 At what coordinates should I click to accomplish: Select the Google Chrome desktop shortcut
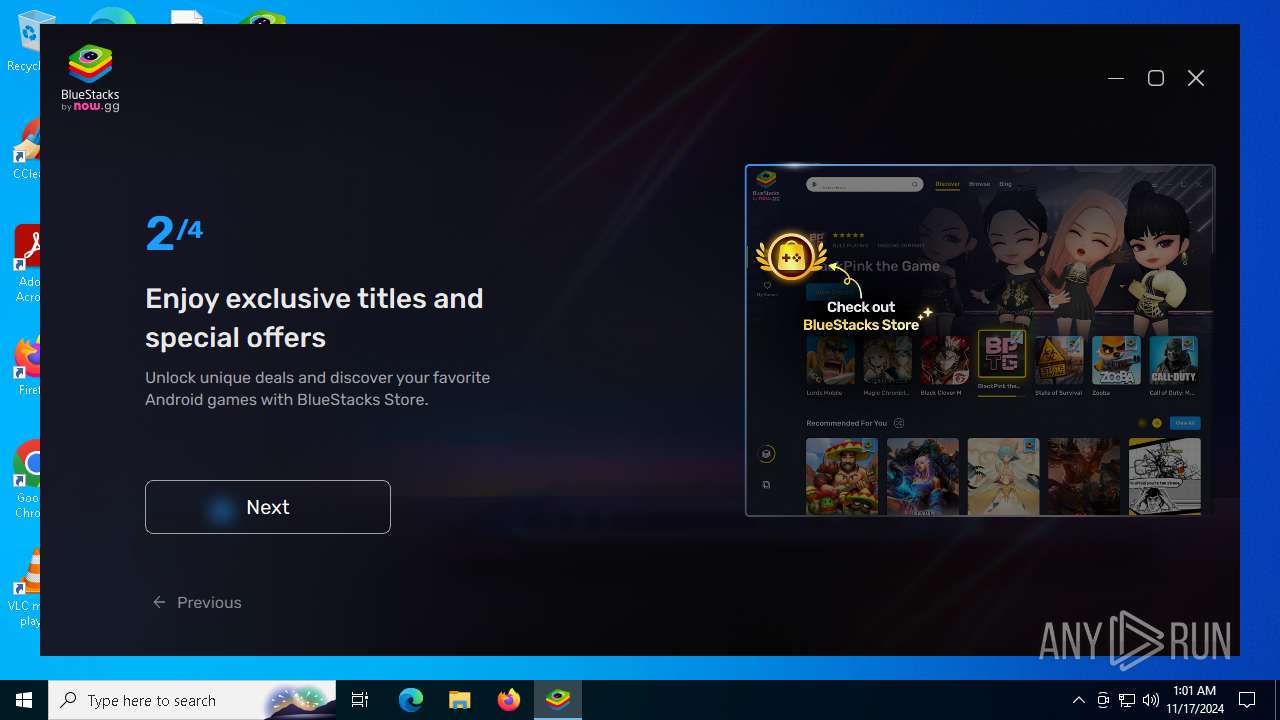click(24, 480)
